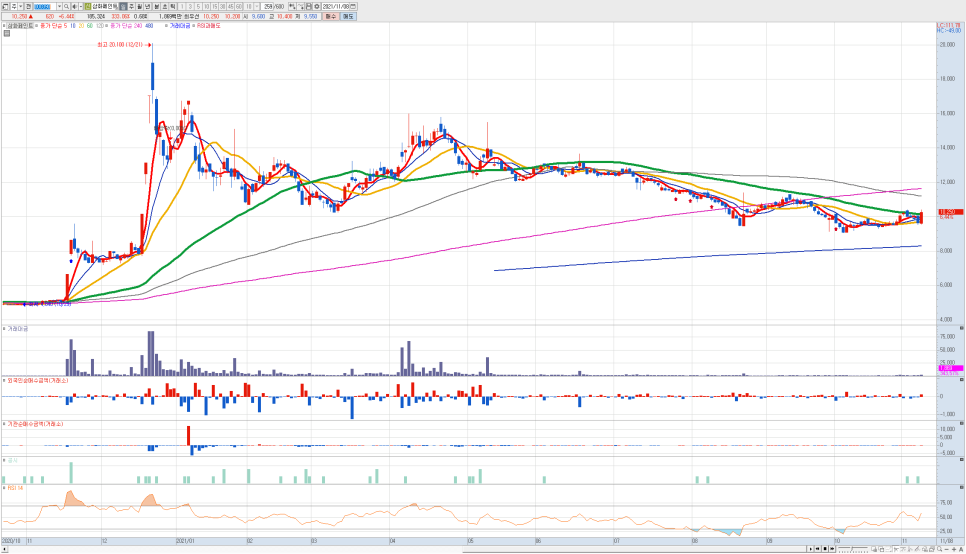
Task: Click the speaker sound icon in toolbar
Action: 75,6
